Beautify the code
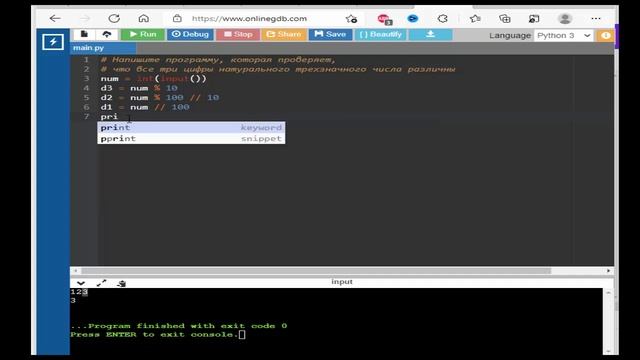Screen dimensions: 640x360 (x=380, y=34)
